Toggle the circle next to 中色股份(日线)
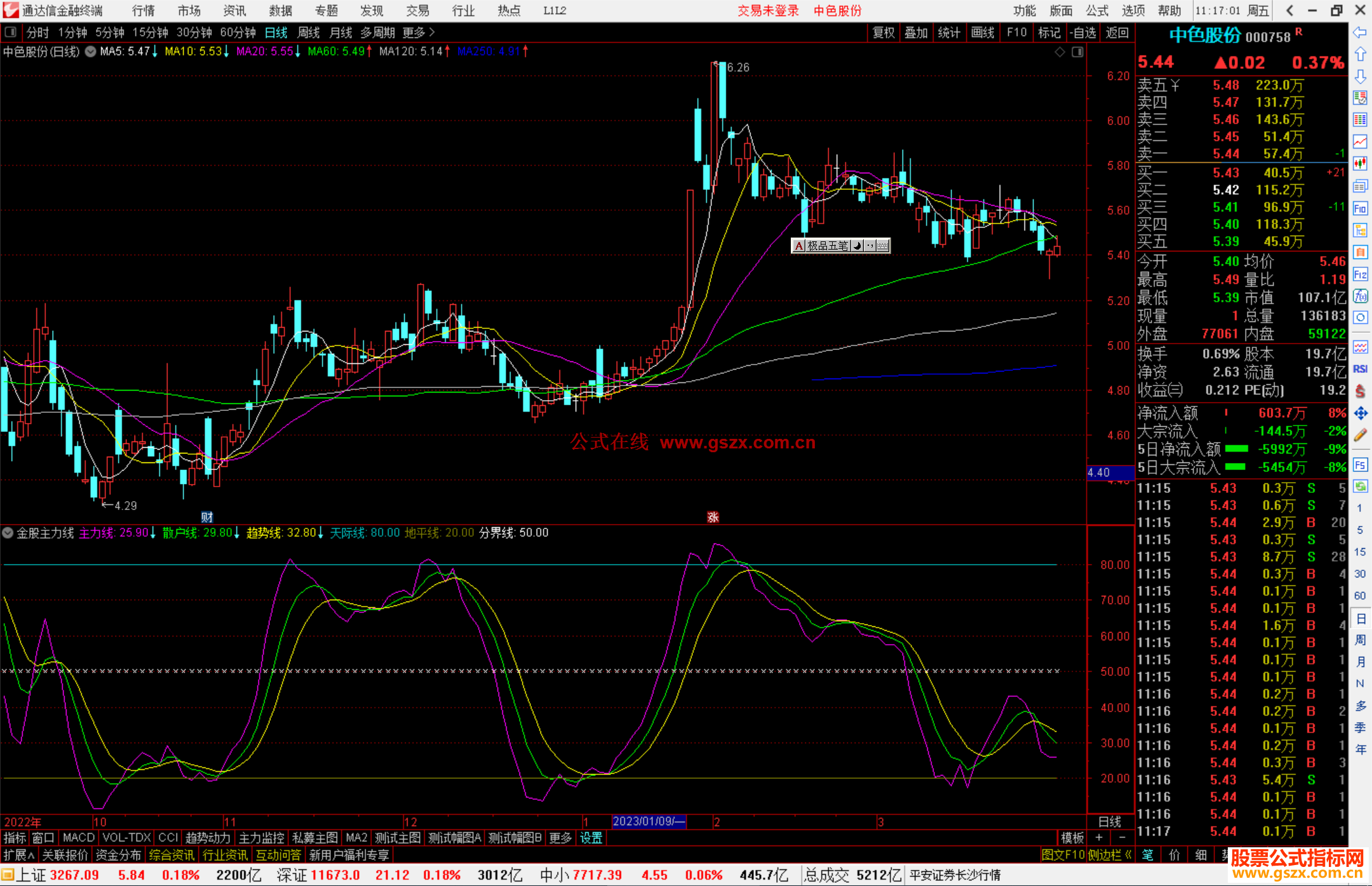This screenshot has width=1372, height=886. [x=91, y=51]
